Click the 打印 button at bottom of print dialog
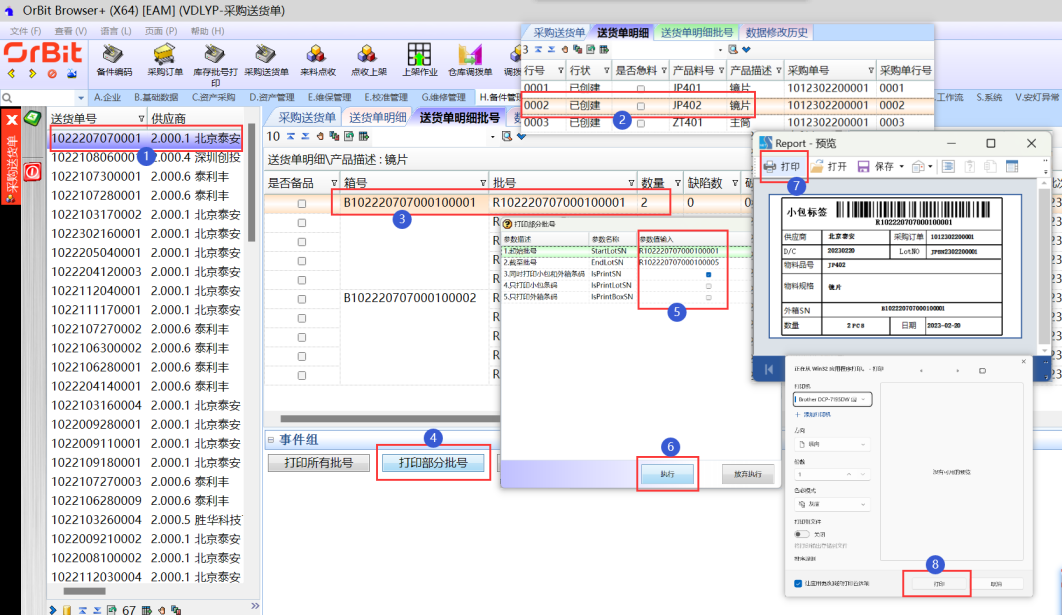Screen dimensions: 1062x615 coord(939,584)
